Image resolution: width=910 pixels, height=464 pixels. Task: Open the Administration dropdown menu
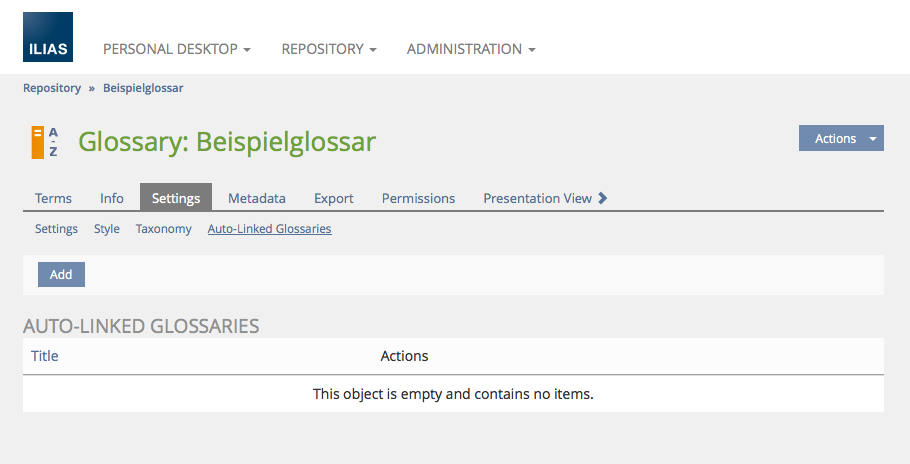tap(471, 49)
